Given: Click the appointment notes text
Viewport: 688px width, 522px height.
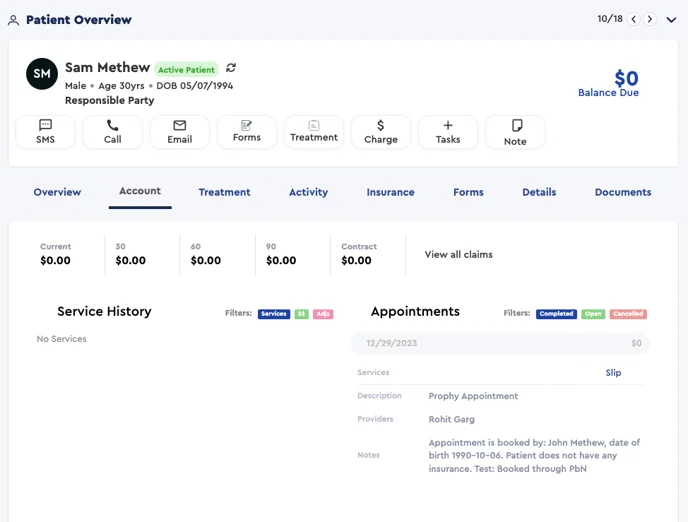Looking at the screenshot, I should click(x=534, y=455).
